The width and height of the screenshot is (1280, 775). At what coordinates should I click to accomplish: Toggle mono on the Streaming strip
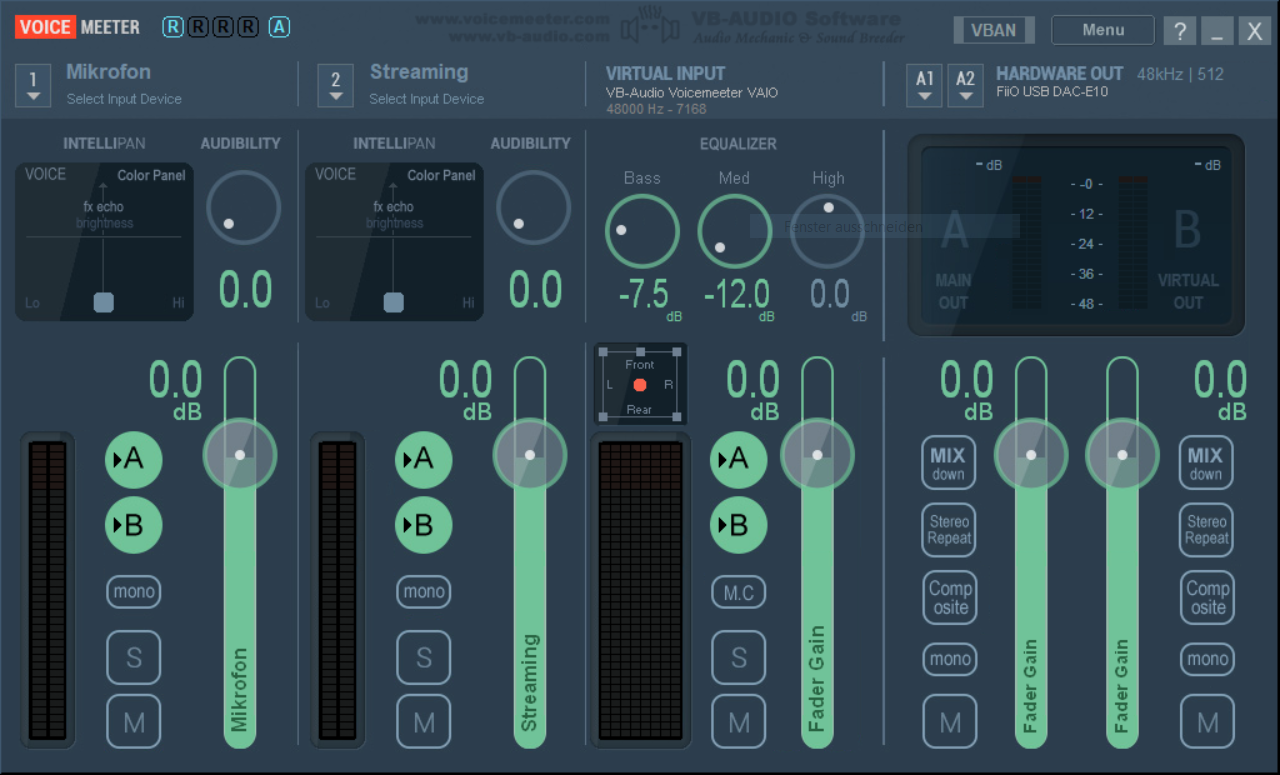pyautogui.click(x=424, y=592)
